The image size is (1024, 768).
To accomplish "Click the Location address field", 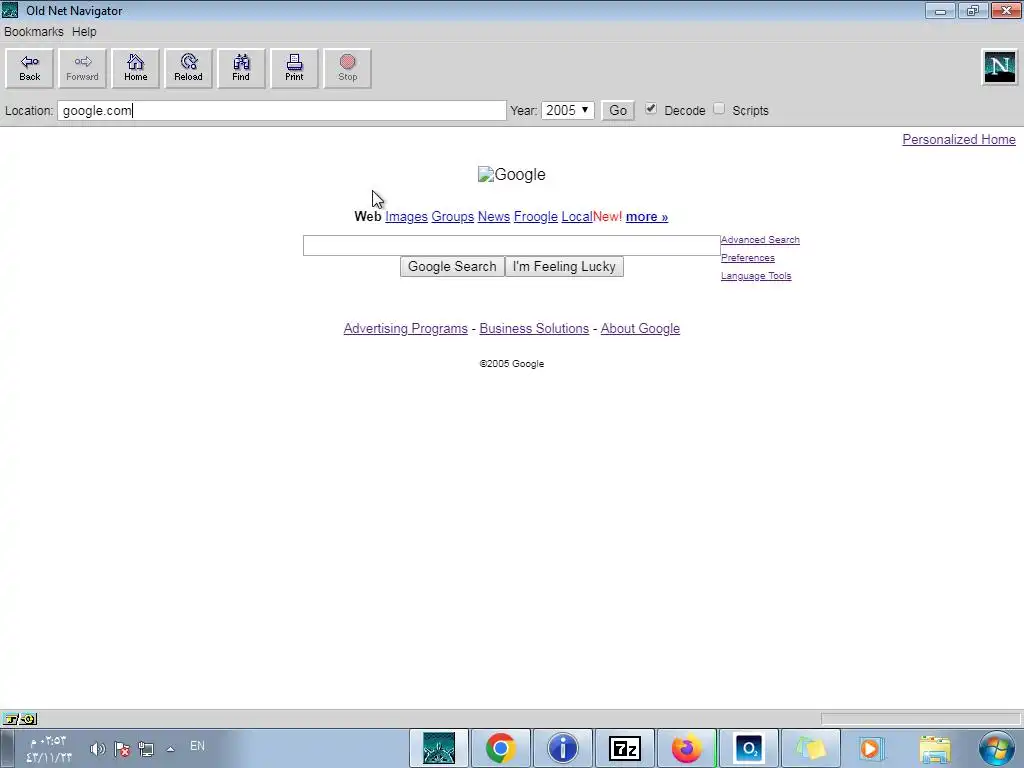I will click(x=282, y=110).
